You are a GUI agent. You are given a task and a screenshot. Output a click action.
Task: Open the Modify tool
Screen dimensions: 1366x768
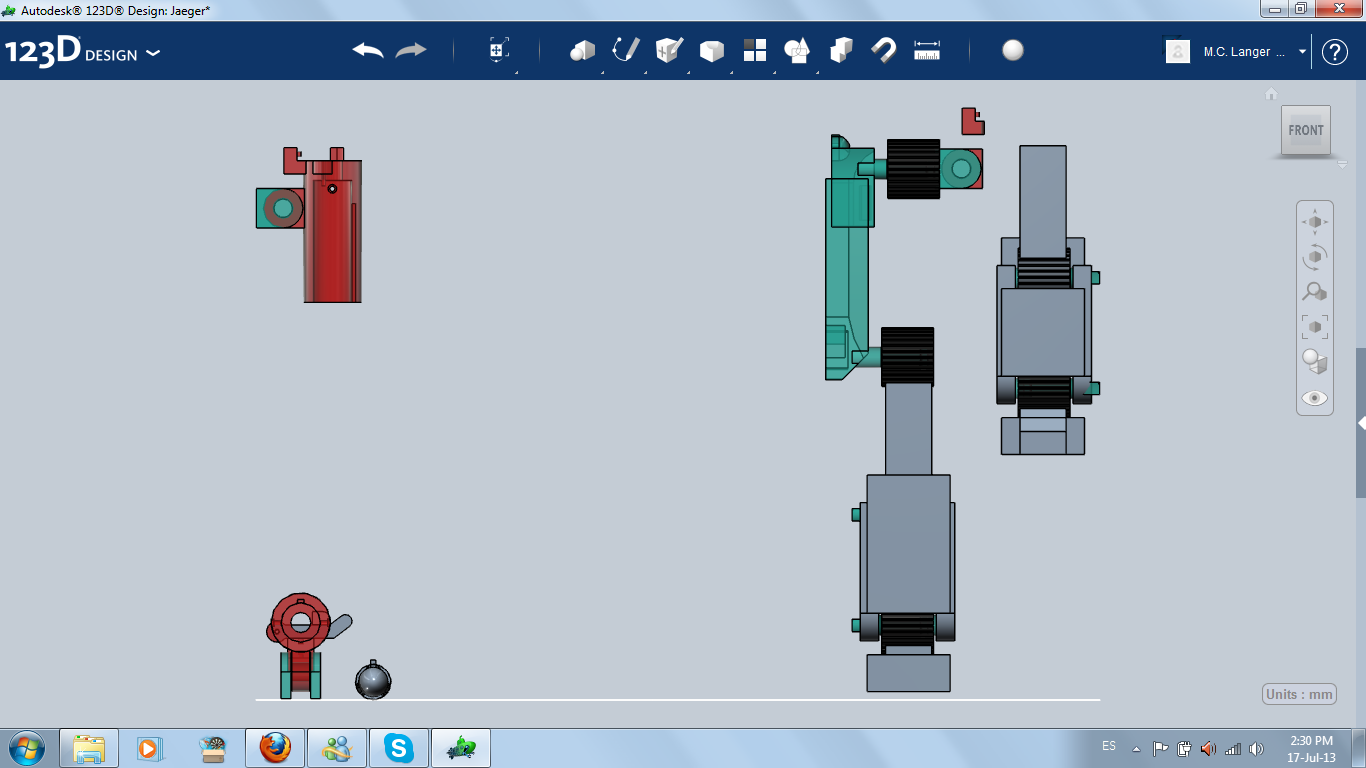(x=712, y=50)
